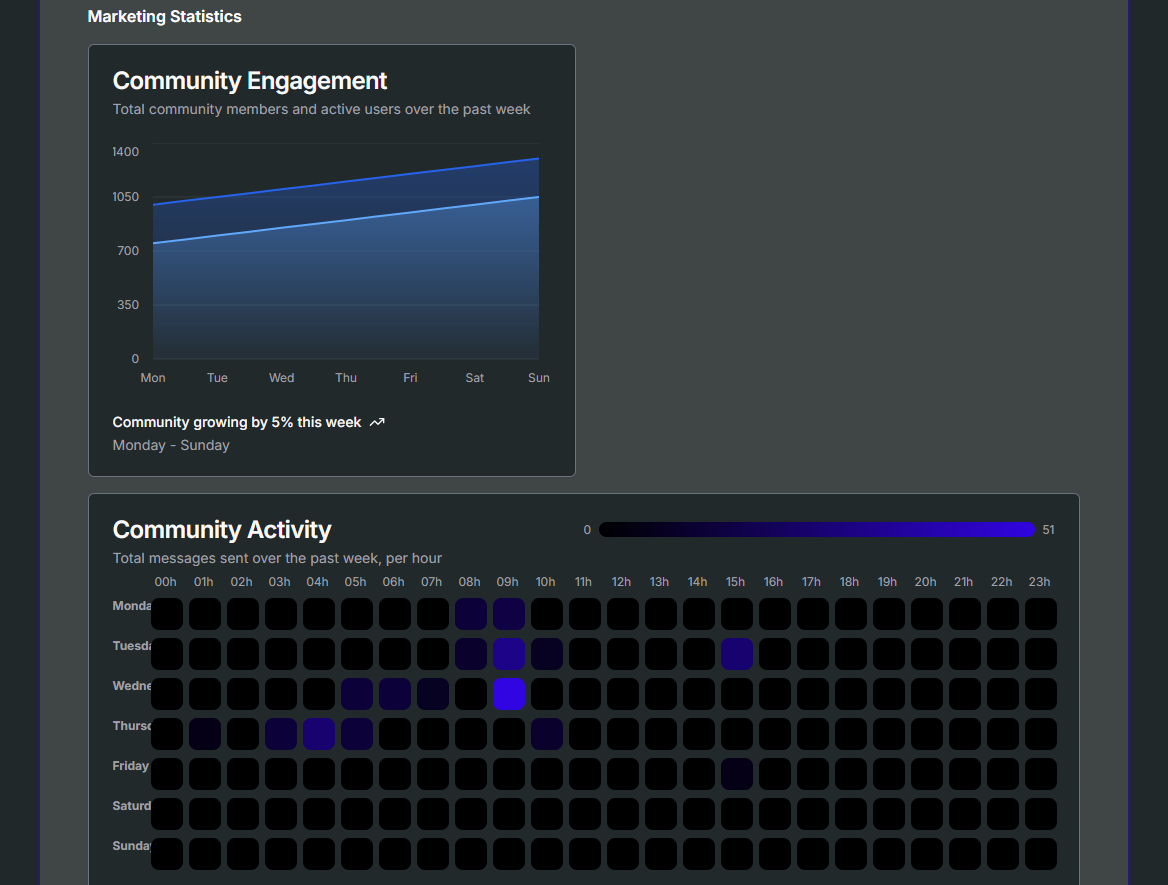
Task: Click the highlighted Tuesday 09h heatmap cell
Action: pos(508,654)
